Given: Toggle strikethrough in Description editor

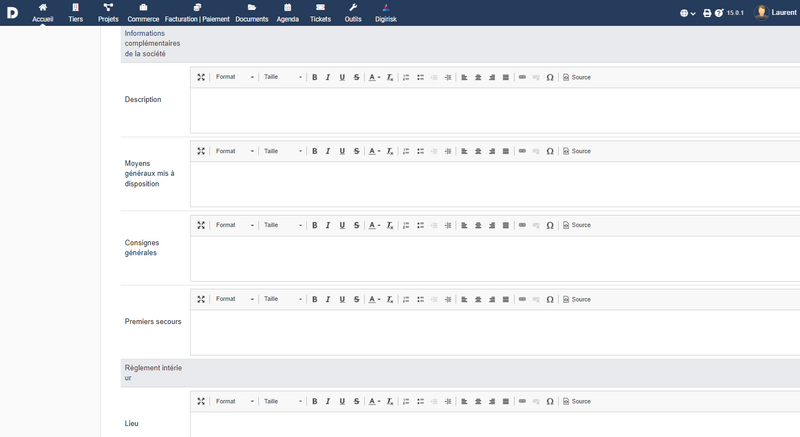Looking at the screenshot, I should point(357,77).
